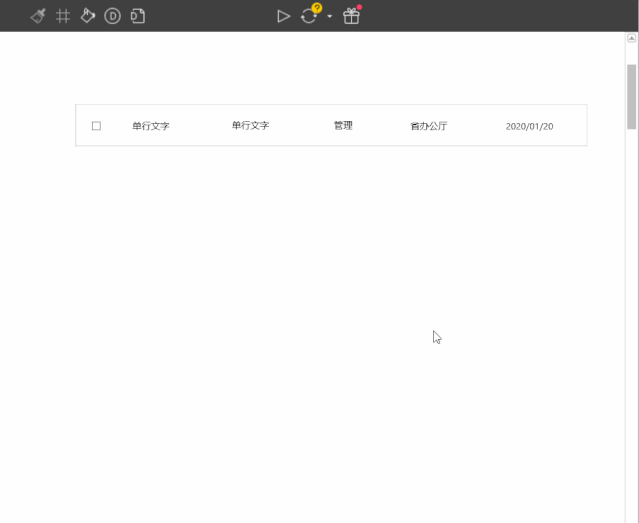
Task: Open the gift box icon
Action: (x=351, y=16)
